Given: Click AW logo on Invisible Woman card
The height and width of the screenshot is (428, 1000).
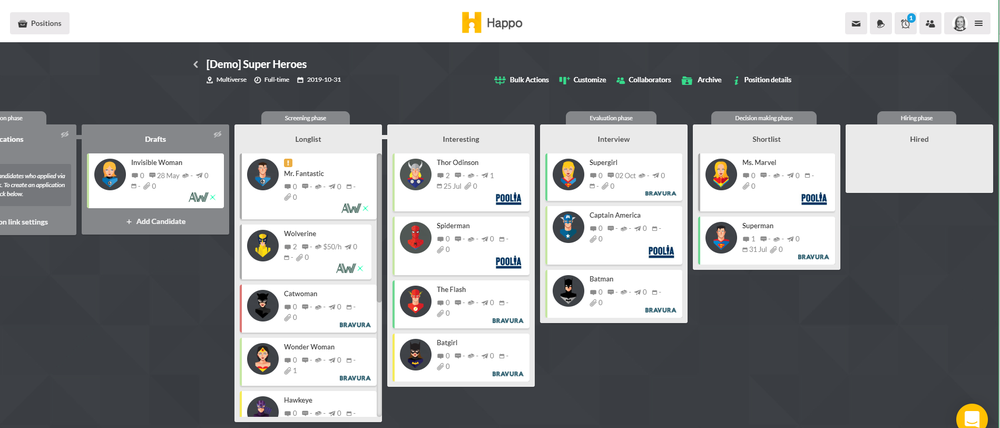Looking at the screenshot, I should [202, 197].
